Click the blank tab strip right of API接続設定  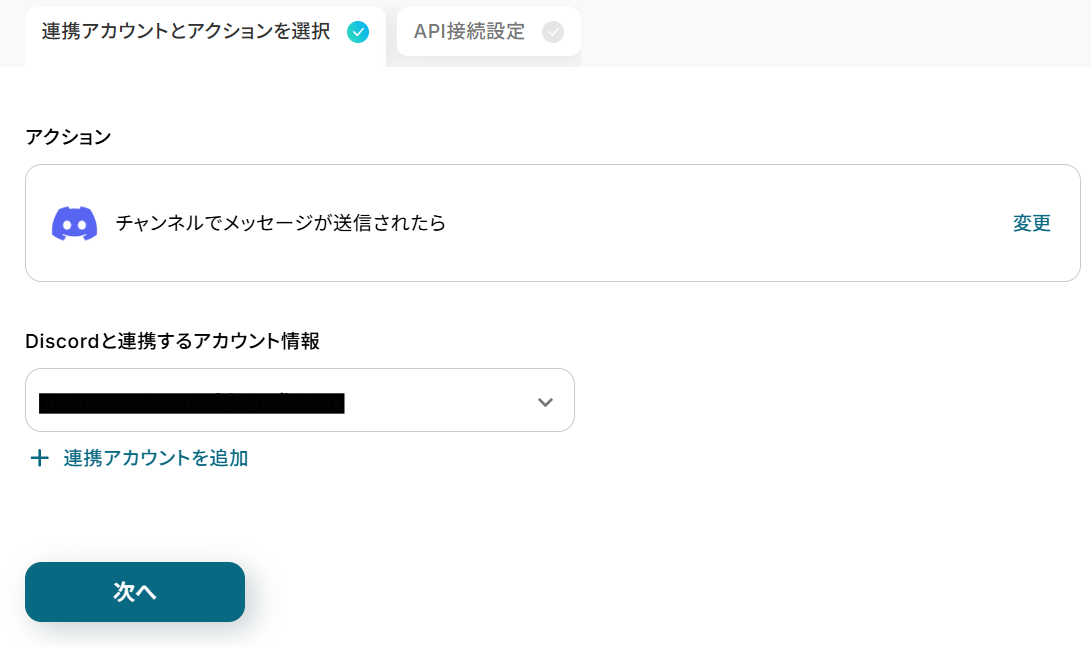pos(830,32)
